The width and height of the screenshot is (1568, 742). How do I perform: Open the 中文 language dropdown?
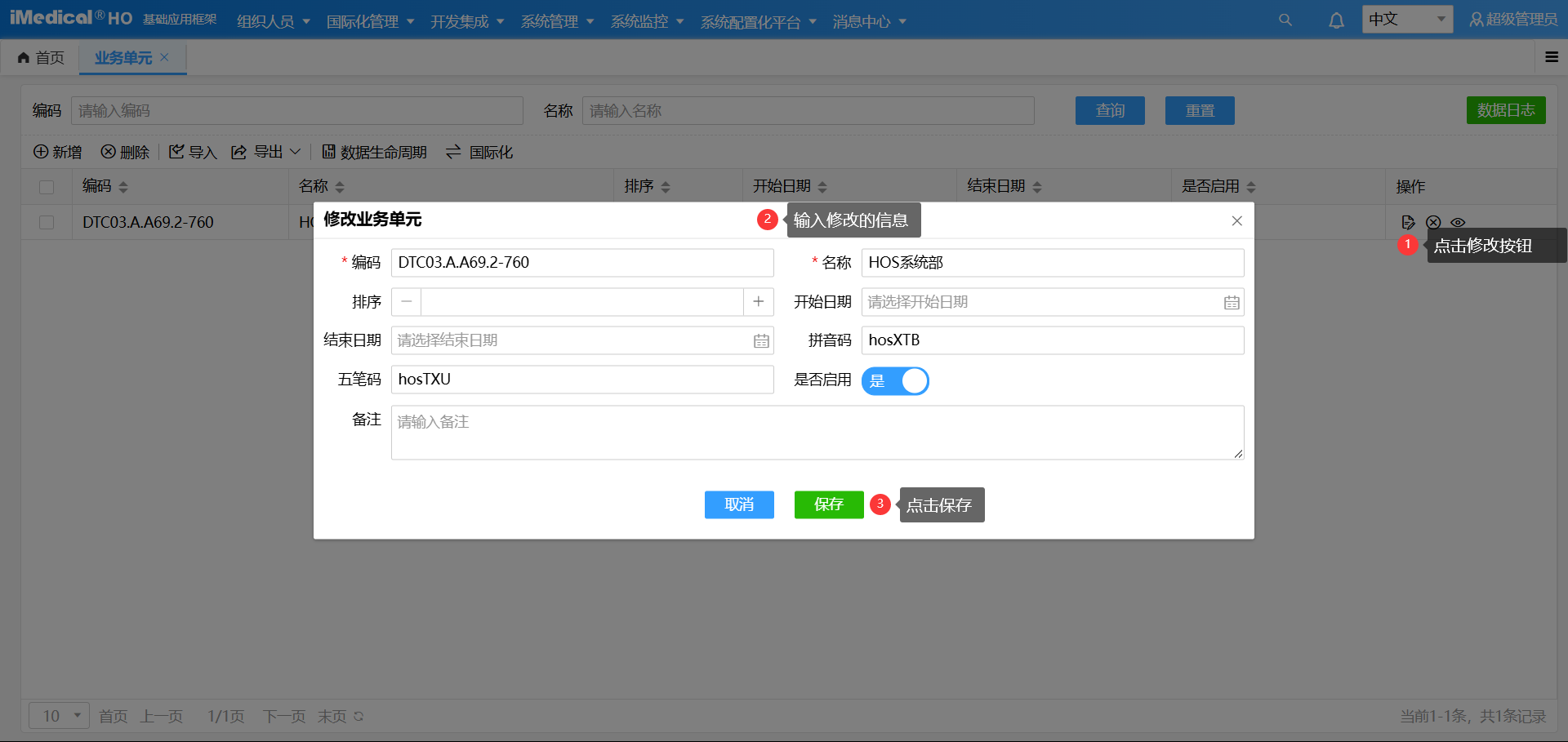click(x=1407, y=19)
